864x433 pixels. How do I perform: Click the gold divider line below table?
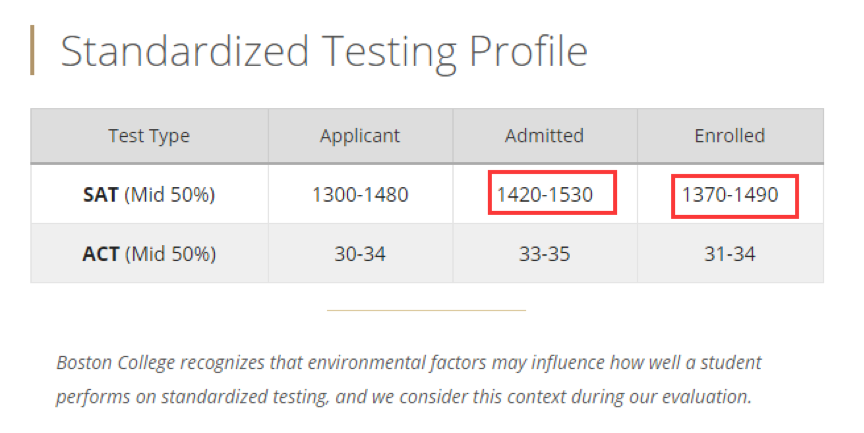click(426, 310)
